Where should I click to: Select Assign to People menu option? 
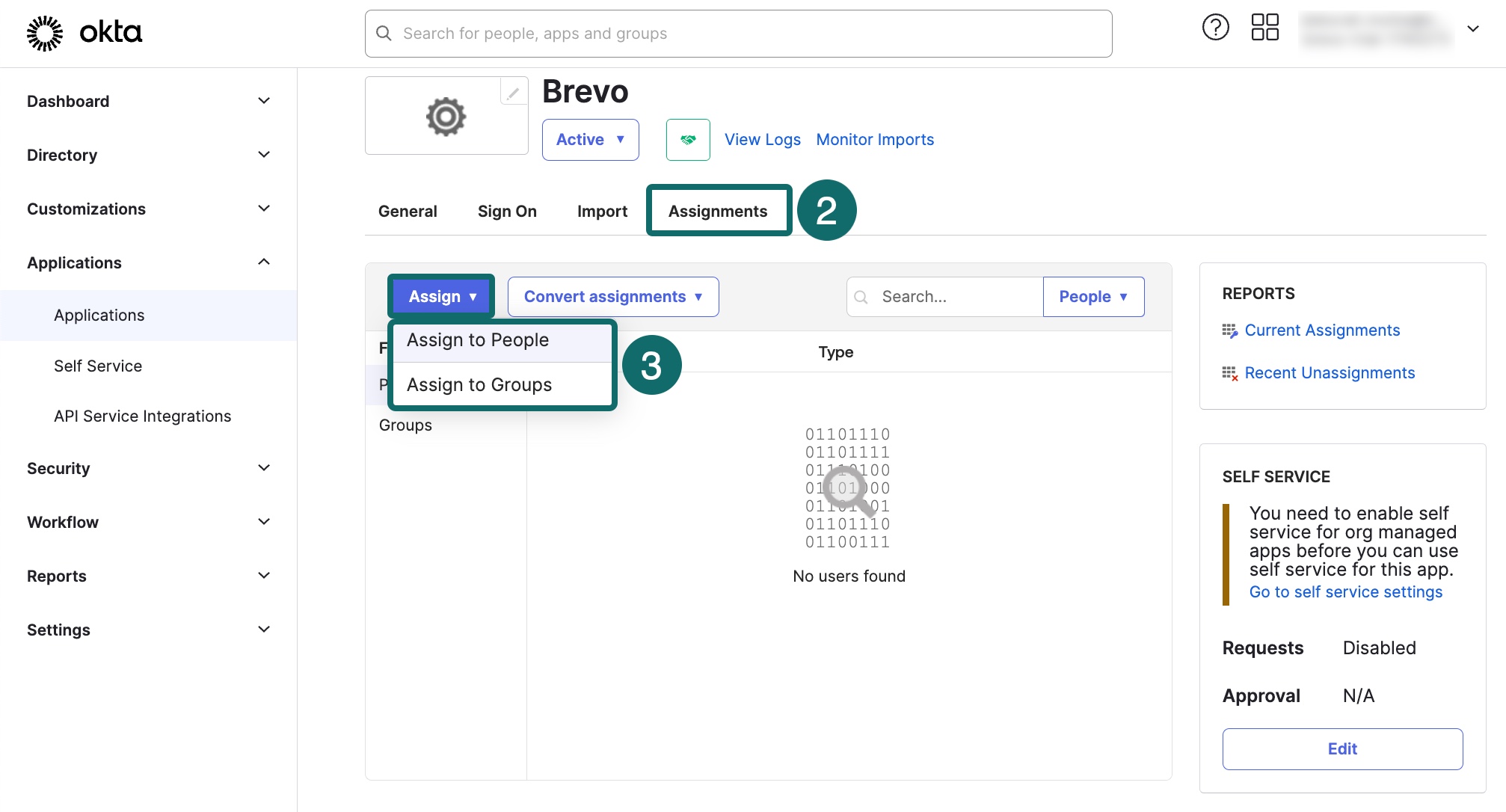click(x=478, y=340)
